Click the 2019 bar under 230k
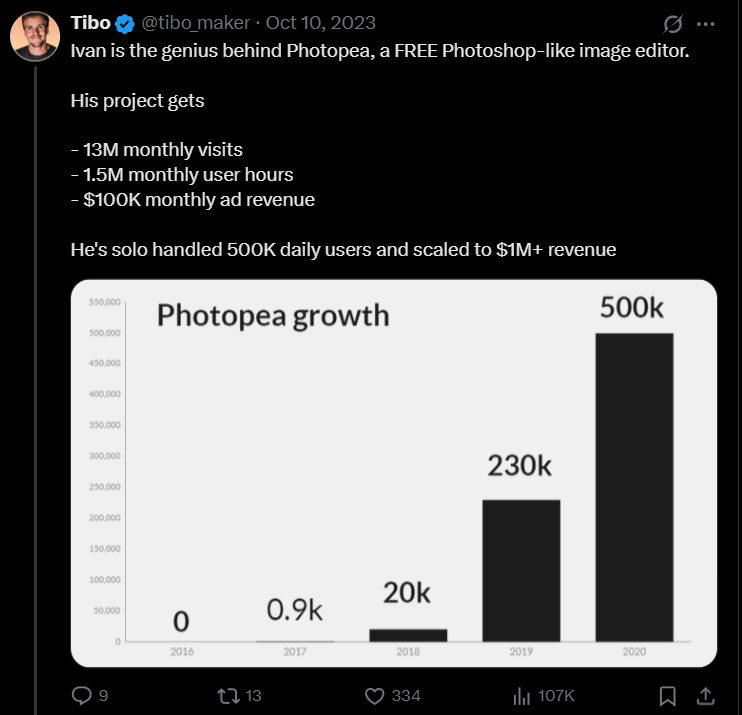The image size is (742, 715). point(522,570)
